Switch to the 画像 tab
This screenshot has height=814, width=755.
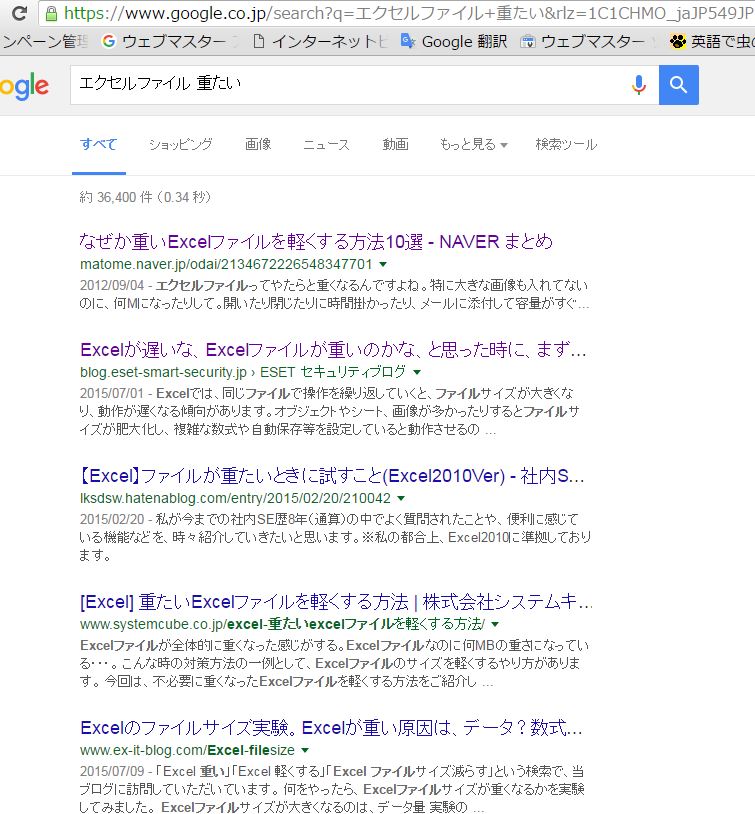(258, 144)
